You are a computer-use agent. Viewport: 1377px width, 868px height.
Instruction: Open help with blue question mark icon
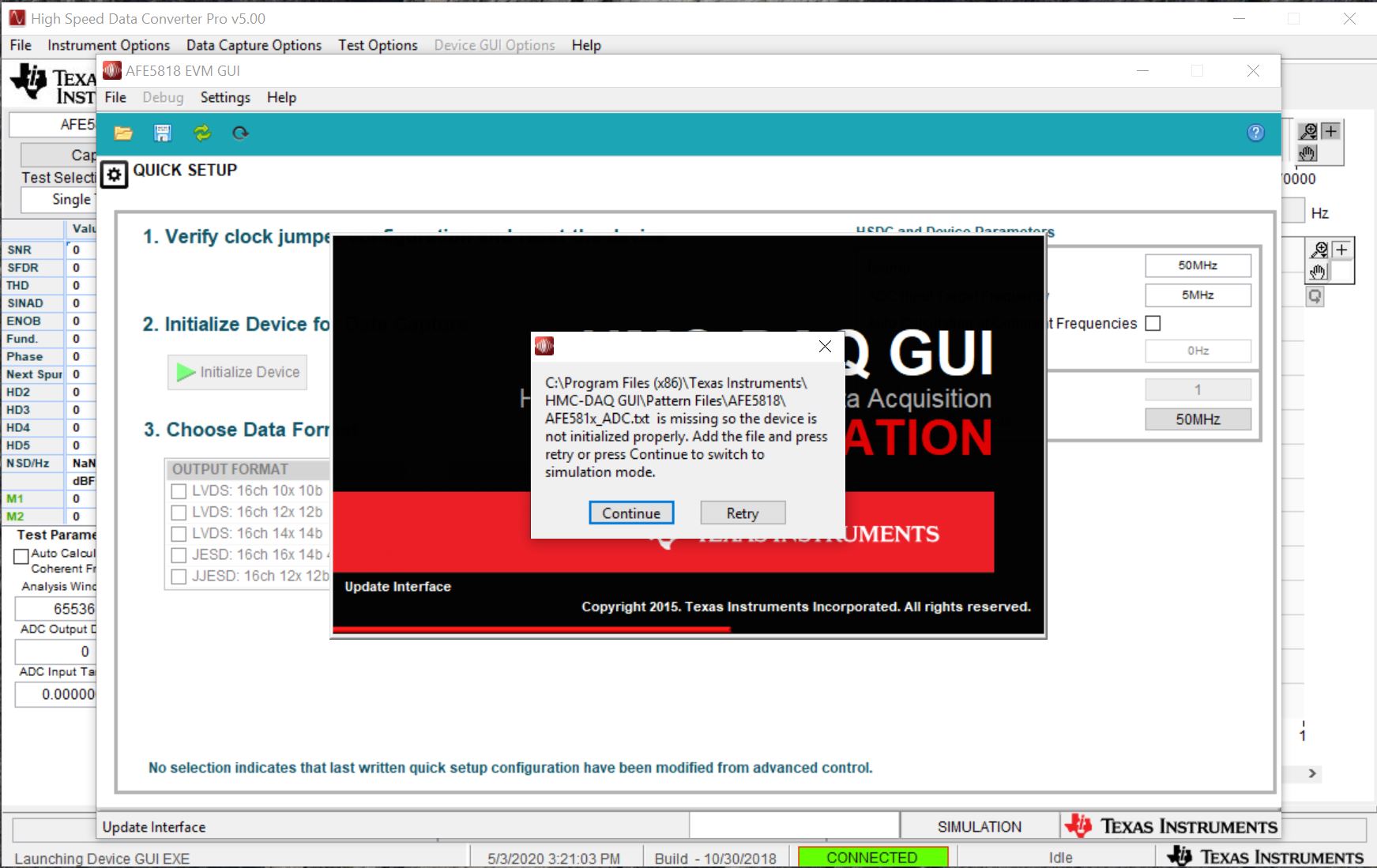tap(1256, 133)
